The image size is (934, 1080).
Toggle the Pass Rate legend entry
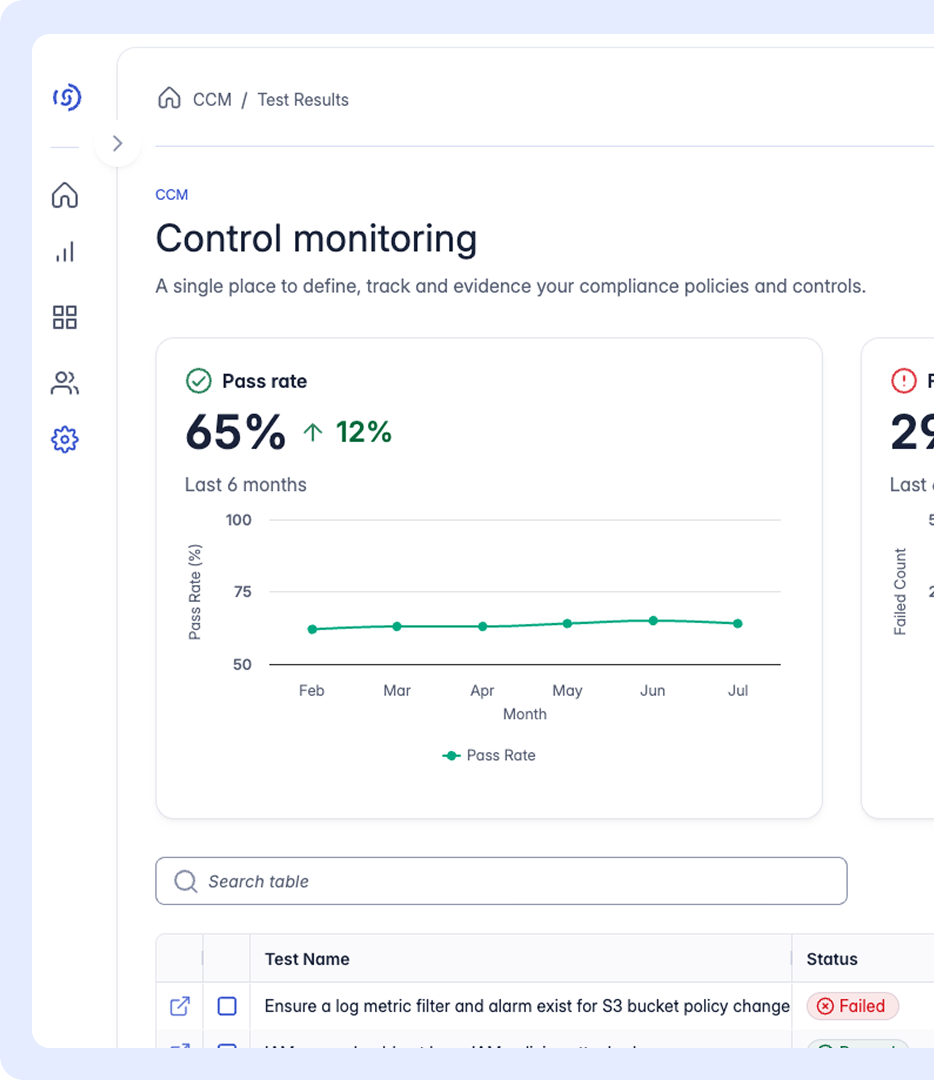489,755
